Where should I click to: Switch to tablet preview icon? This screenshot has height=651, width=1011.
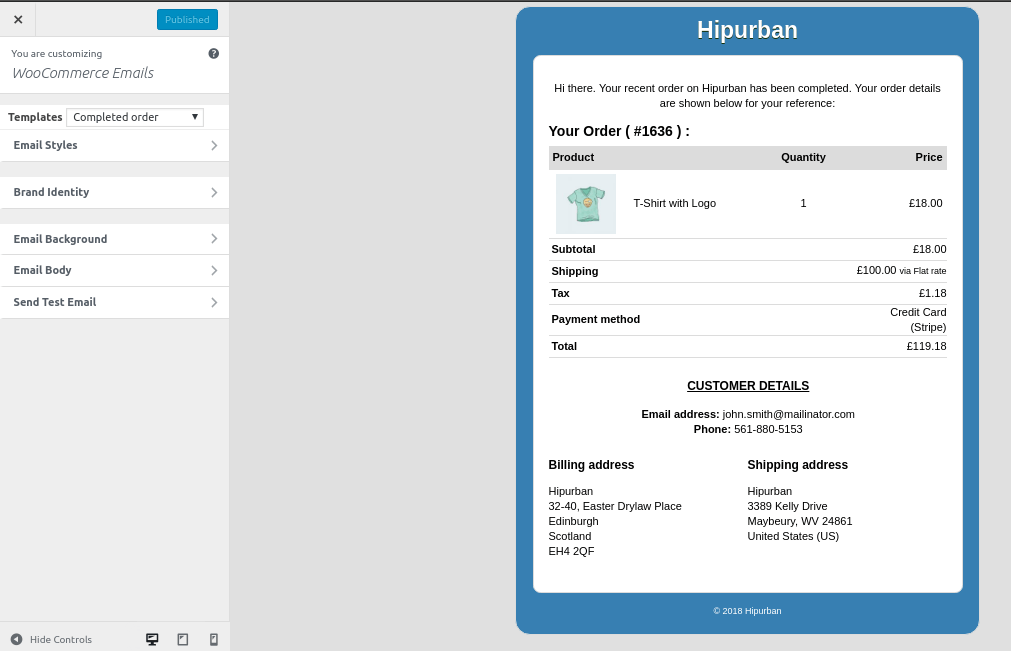pos(183,639)
